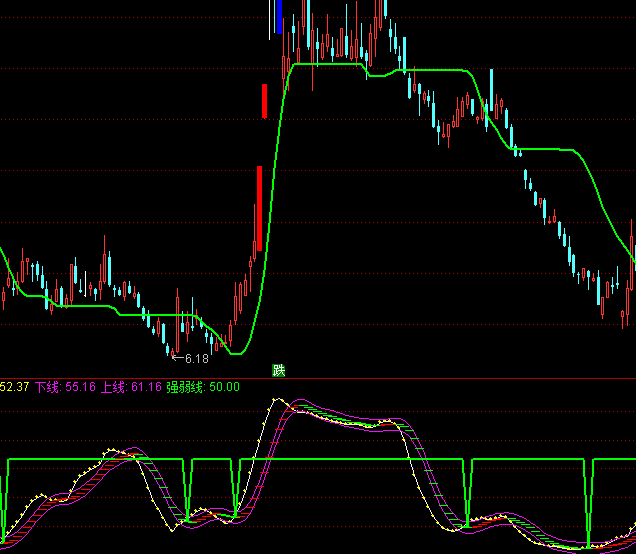Viewport: 636px width, 554px height.
Task: Click the green 跌 signal marker
Action: [279, 370]
